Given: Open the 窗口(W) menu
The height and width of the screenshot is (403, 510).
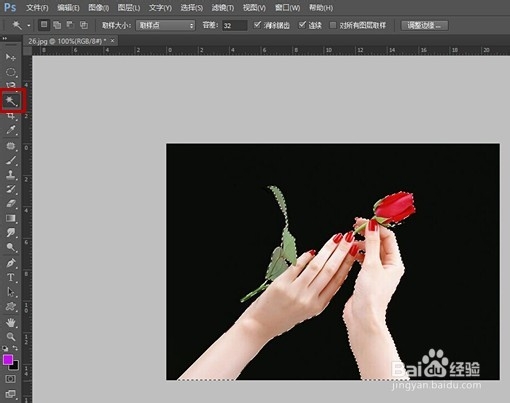Looking at the screenshot, I should click(x=287, y=7).
